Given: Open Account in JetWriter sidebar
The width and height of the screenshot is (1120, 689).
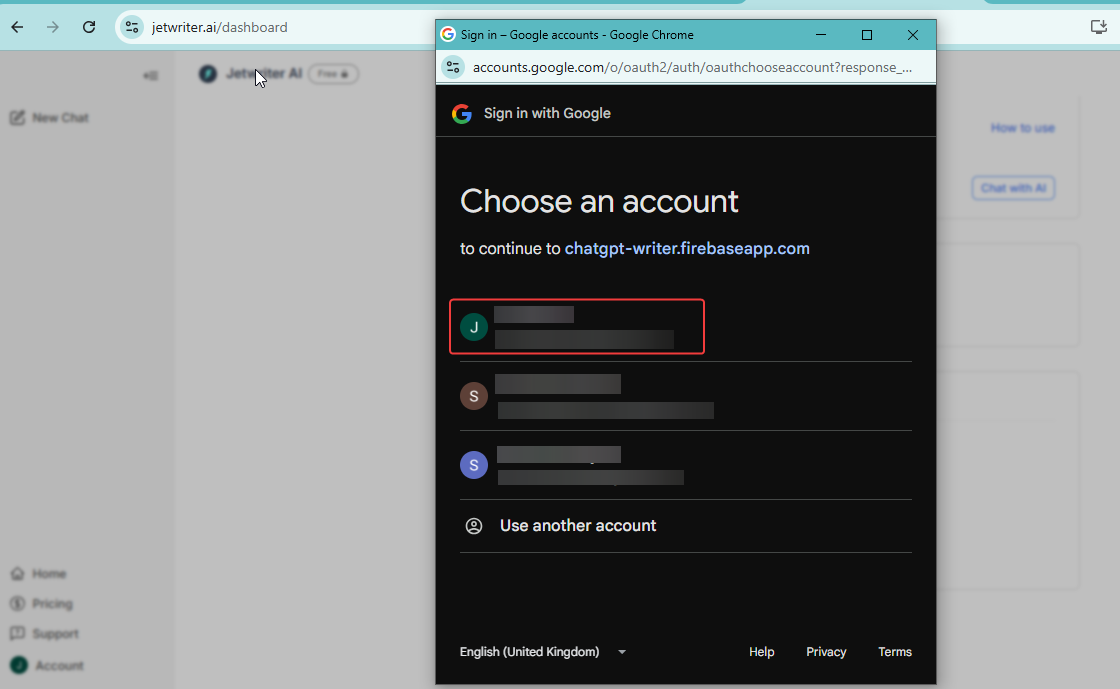Looking at the screenshot, I should click(47, 665).
